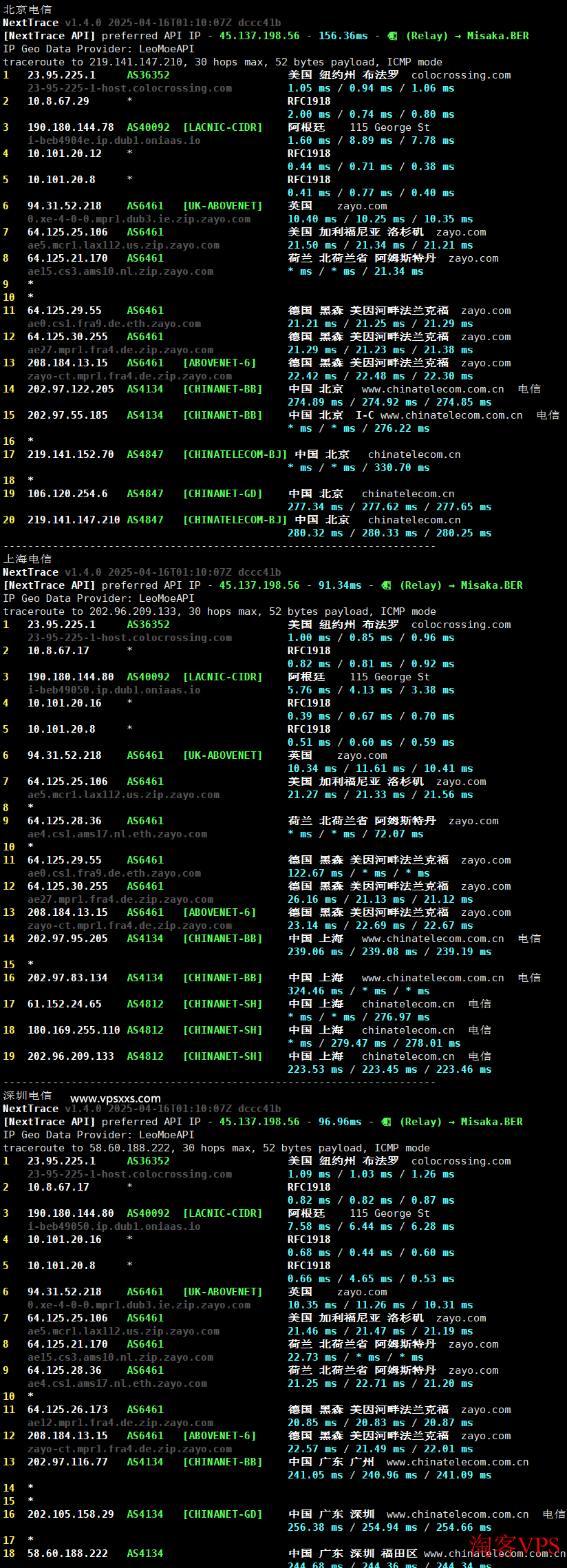This screenshot has width=567, height=1568.
Task: Click the 241.05 ms latency value
Action: click(x=315, y=1475)
